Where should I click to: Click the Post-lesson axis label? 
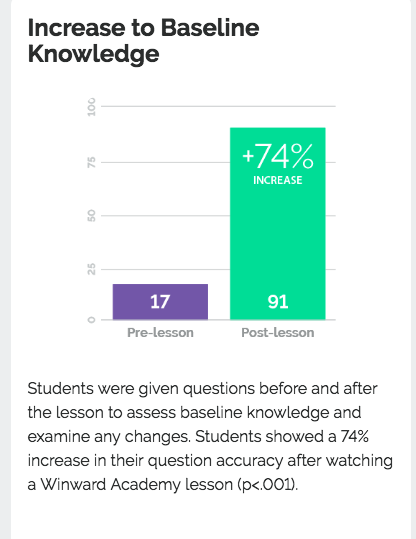(x=278, y=333)
